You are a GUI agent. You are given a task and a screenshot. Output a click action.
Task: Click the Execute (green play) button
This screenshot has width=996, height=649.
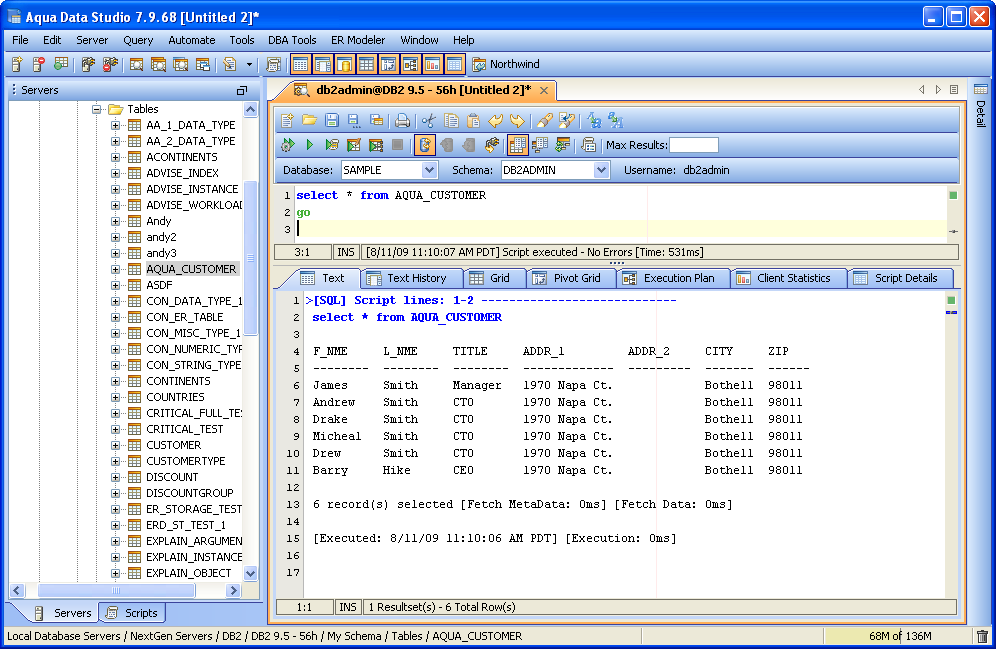pyautogui.click(x=309, y=145)
